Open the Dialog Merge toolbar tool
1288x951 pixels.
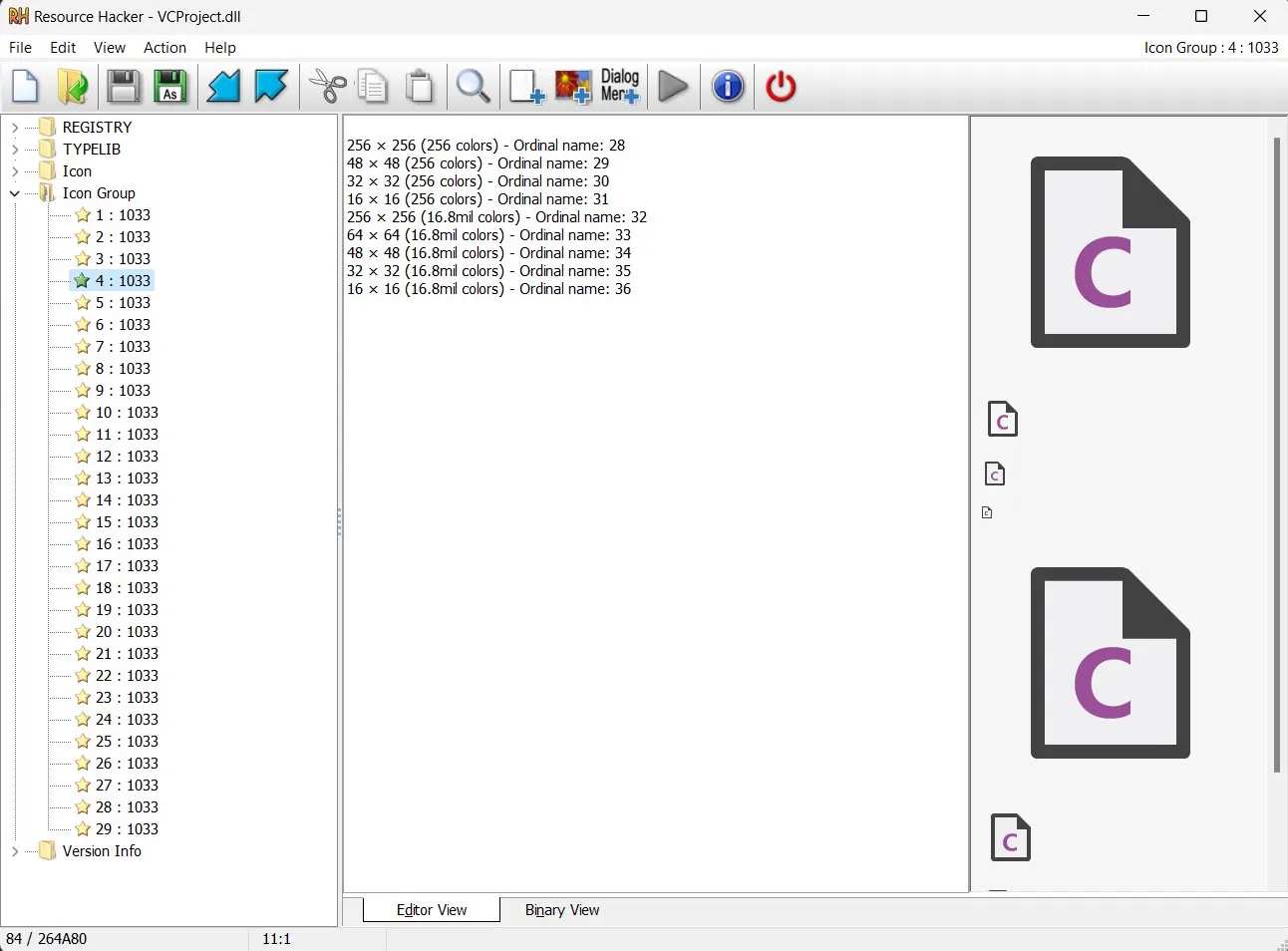coord(619,87)
